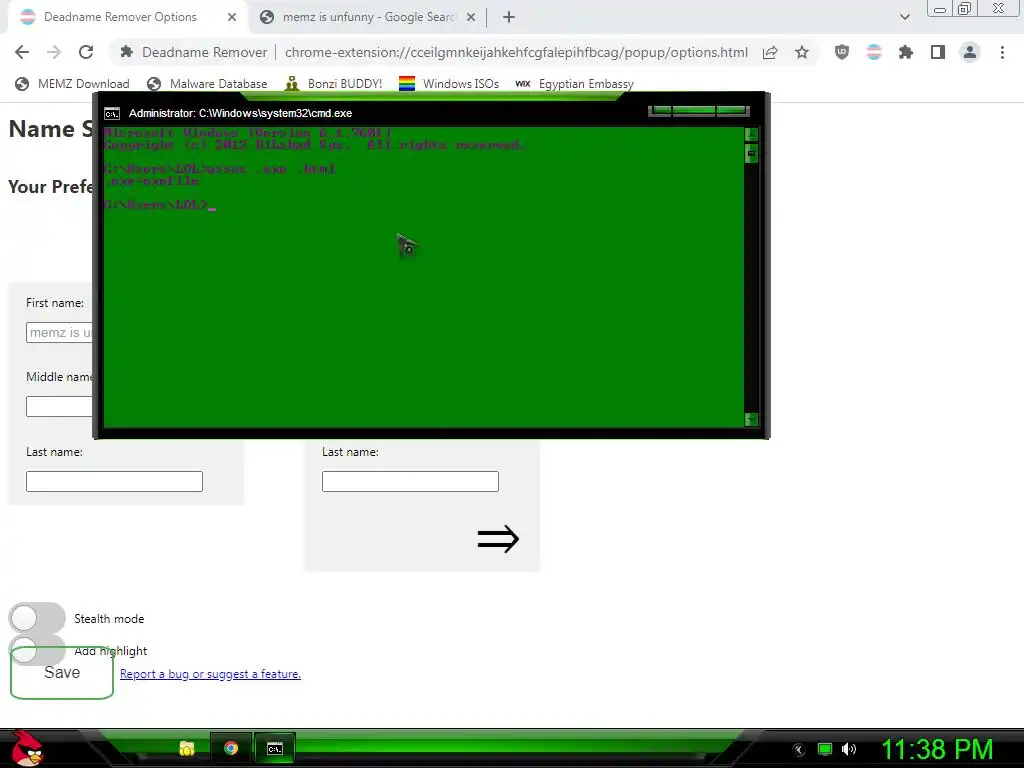Open the uBlock shield extension icon
Image resolution: width=1024 pixels, height=768 pixels.
(842, 52)
